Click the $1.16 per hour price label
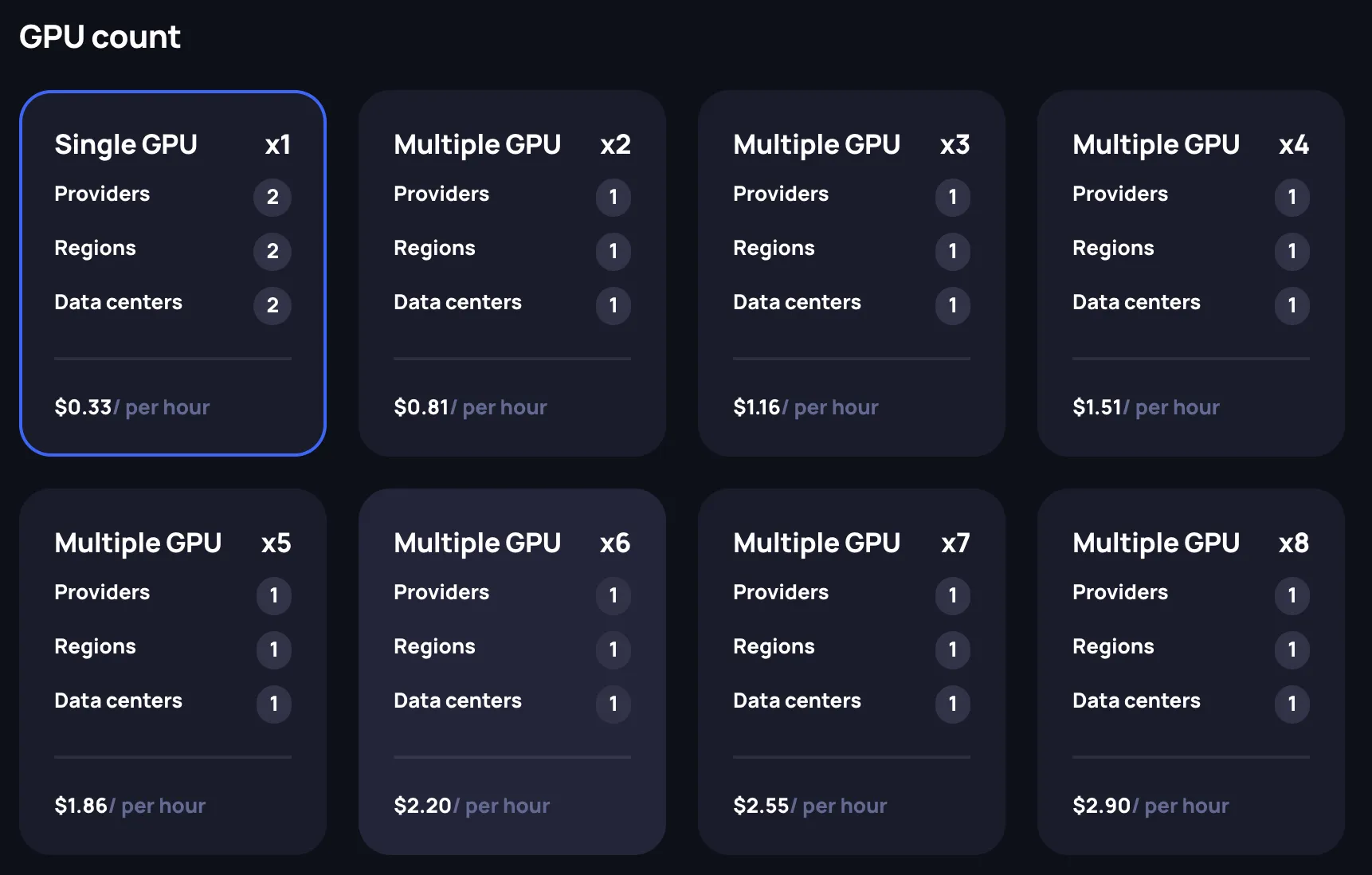 pyautogui.click(x=806, y=407)
